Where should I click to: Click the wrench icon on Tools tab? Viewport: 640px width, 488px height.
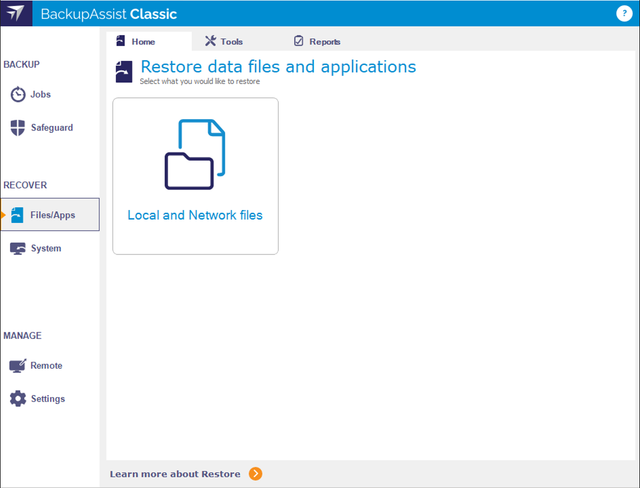click(210, 41)
